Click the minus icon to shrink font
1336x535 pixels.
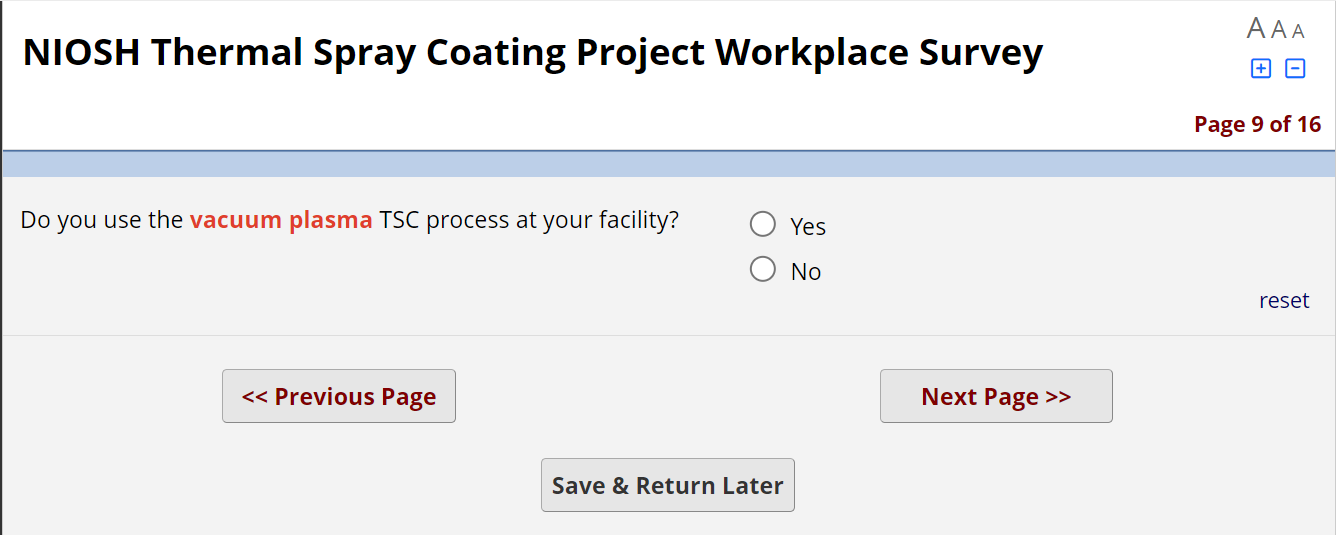(x=1295, y=69)
